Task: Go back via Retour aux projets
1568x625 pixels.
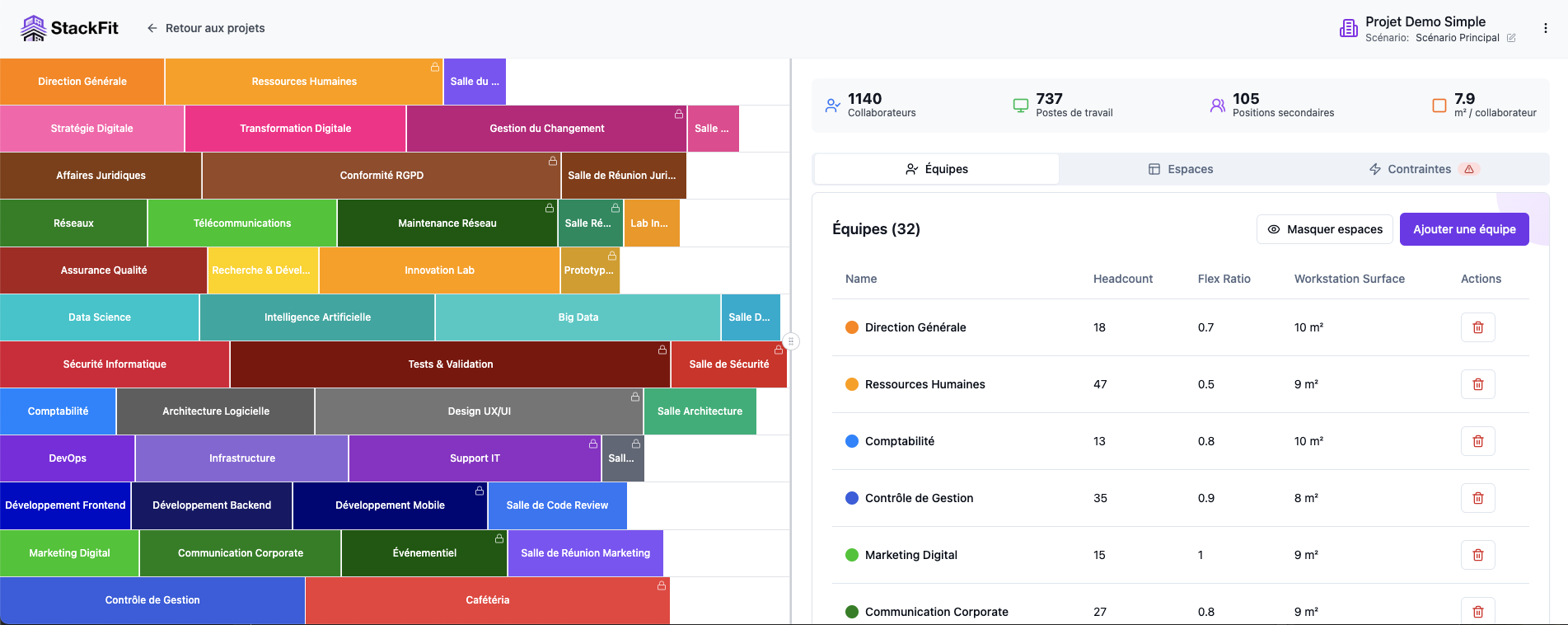Action: [x=206, y=28]
